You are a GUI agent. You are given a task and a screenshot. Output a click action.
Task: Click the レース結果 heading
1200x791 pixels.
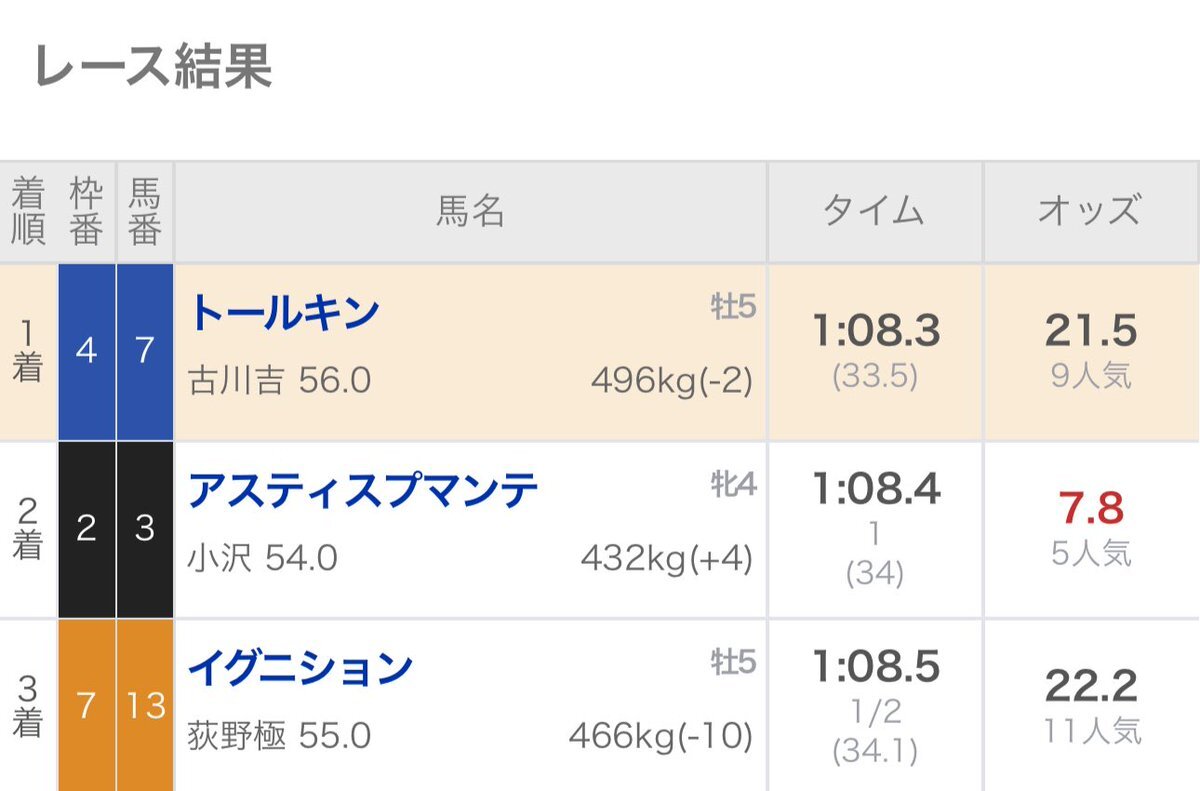[x=153, y=67]
